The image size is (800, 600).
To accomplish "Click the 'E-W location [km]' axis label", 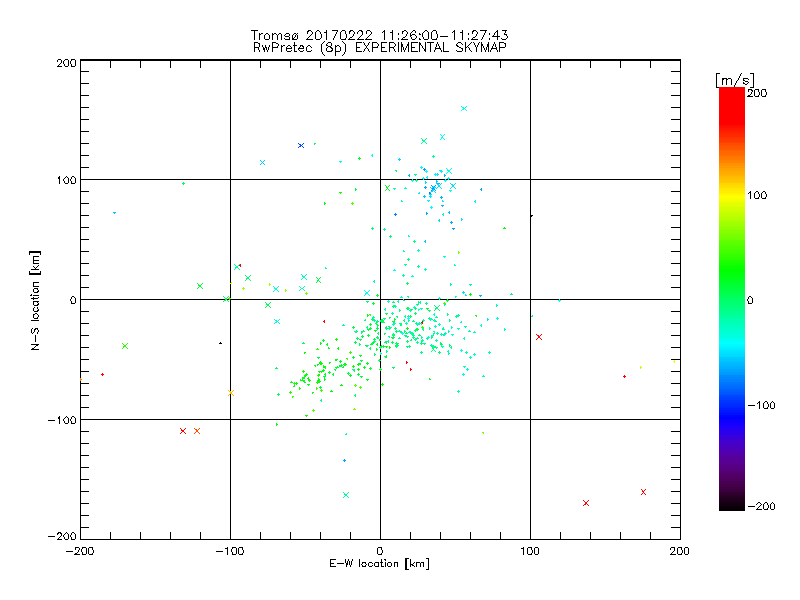I will point(379,564).
